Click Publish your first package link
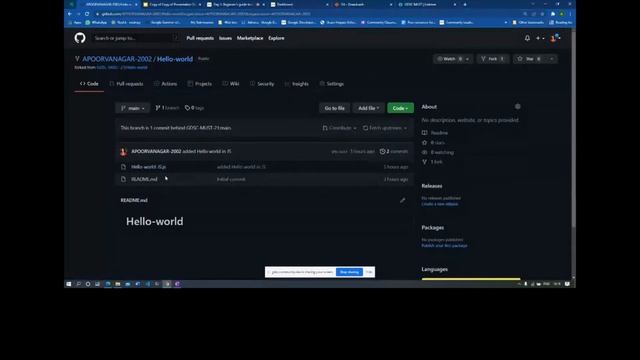The image size is (640, 360). click(444, 246)
